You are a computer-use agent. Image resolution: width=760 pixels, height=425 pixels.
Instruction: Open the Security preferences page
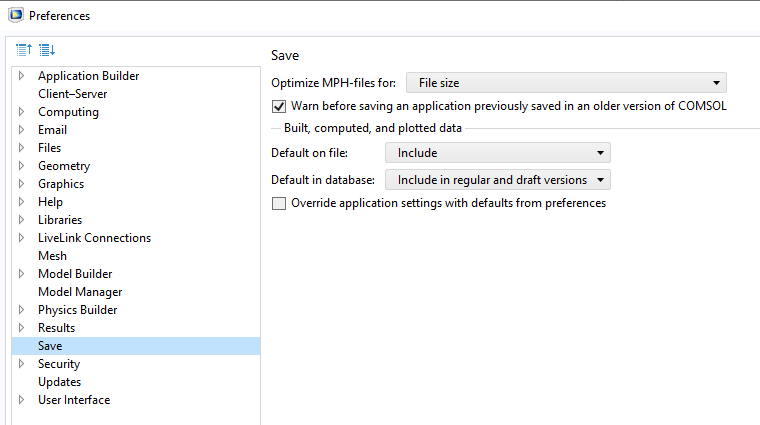point(58,364)
